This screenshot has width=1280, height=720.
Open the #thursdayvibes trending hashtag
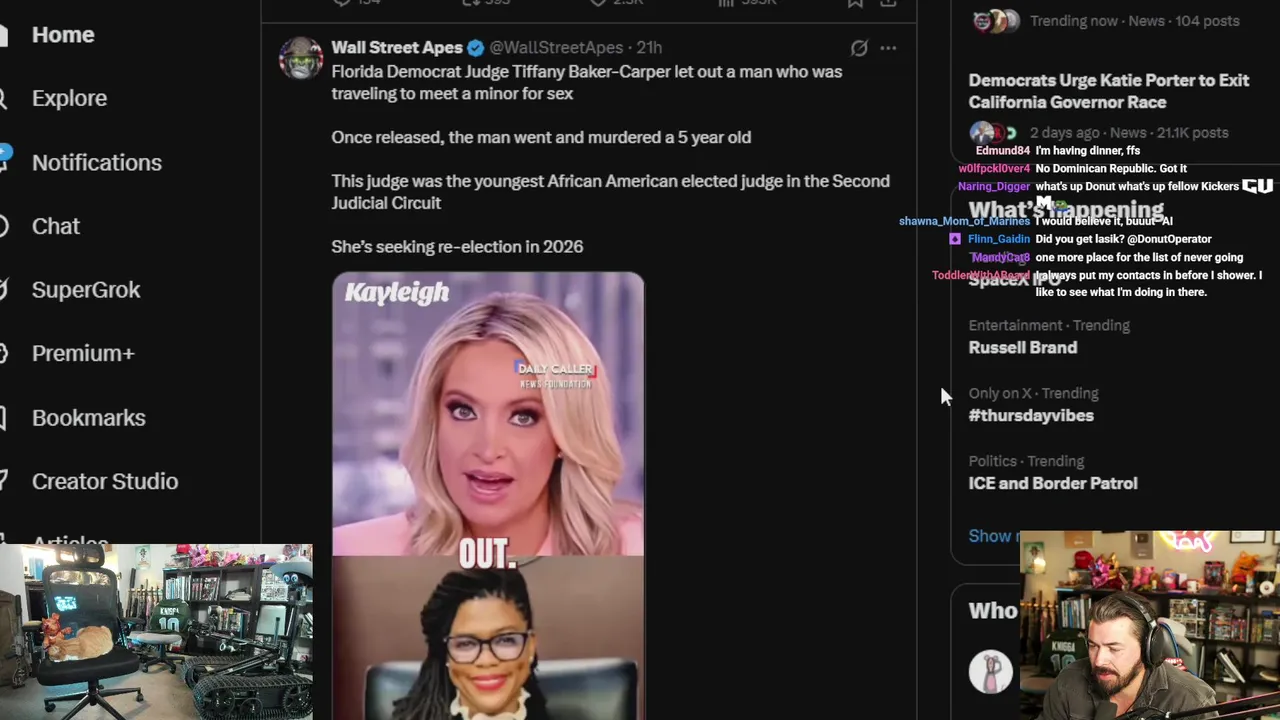(x=1031, y=416)
